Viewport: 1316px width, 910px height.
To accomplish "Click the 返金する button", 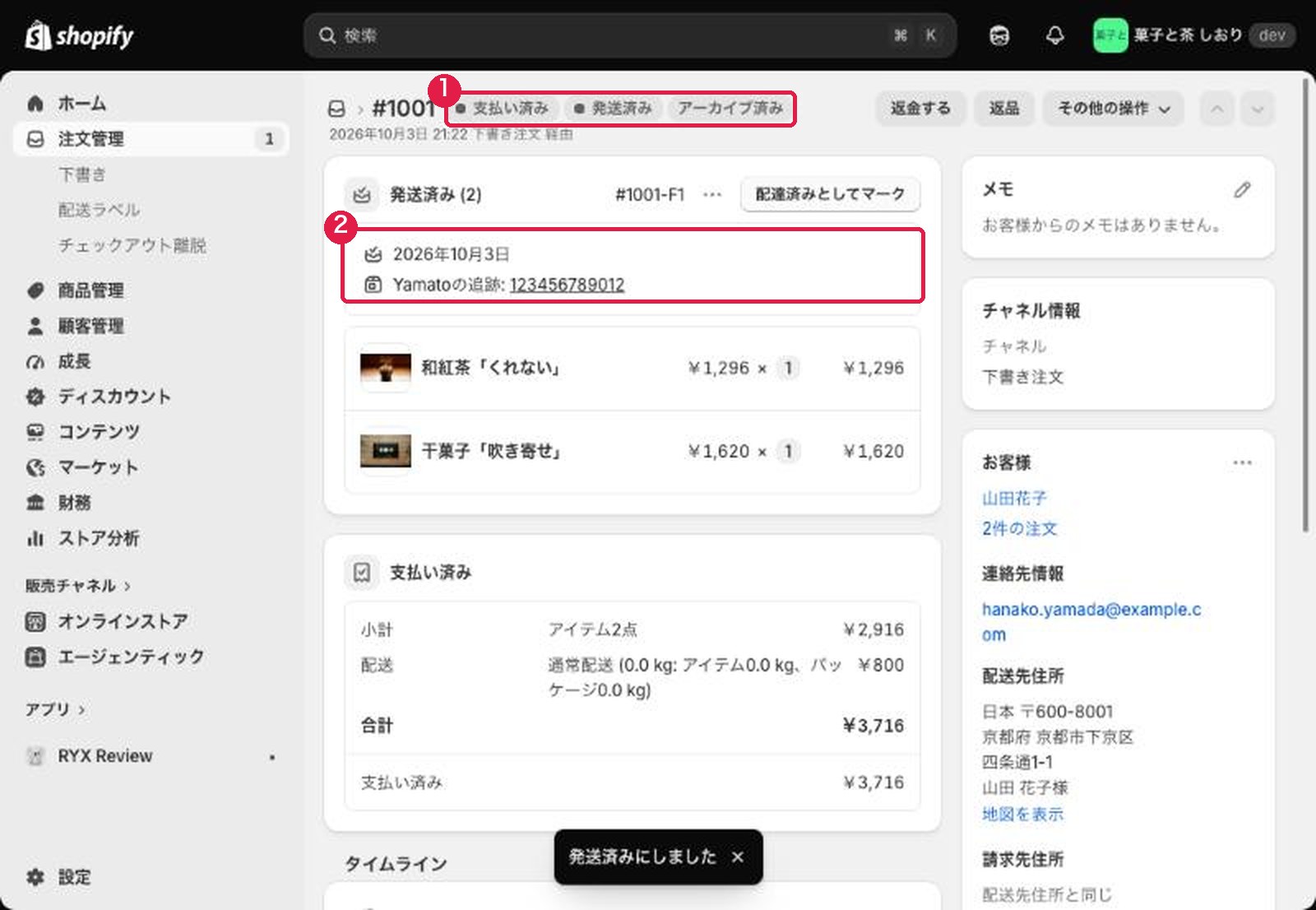I will point(920,109).
